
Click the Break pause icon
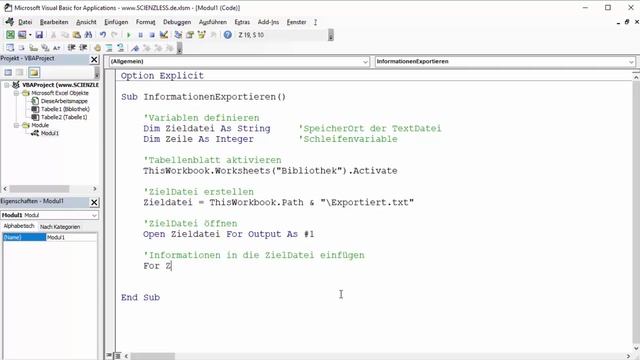tap(140, 35)
